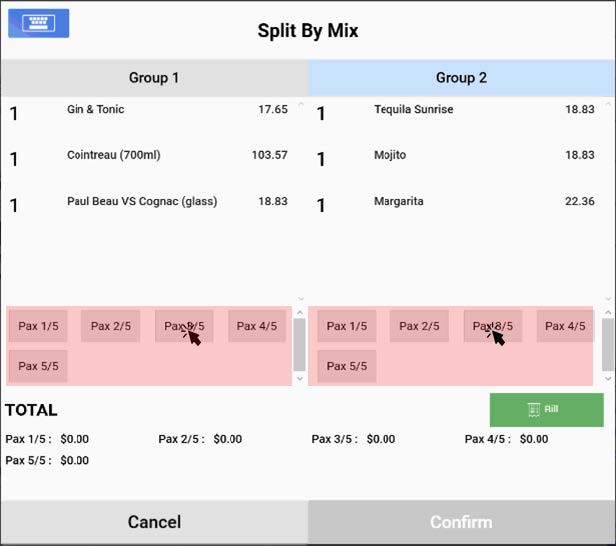Assign Group 1 to Pax 5/5

38,366
